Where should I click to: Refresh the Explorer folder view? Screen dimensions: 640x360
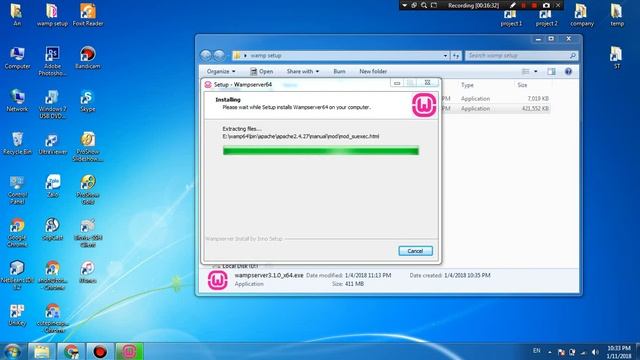[x=456, y=56]
